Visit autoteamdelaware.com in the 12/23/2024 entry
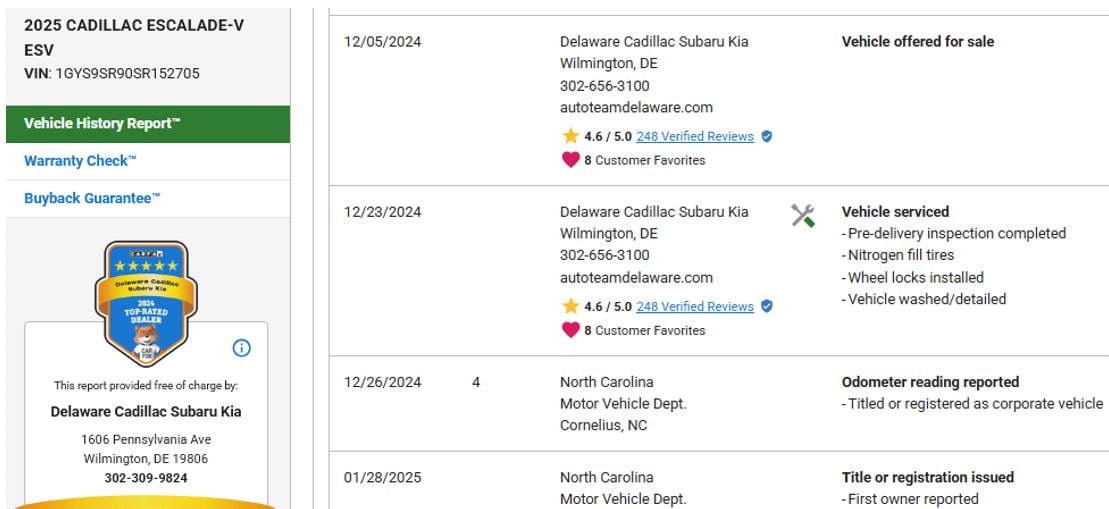The width and height of the screenshot is (1109, 509). click(x=636, y=278)
